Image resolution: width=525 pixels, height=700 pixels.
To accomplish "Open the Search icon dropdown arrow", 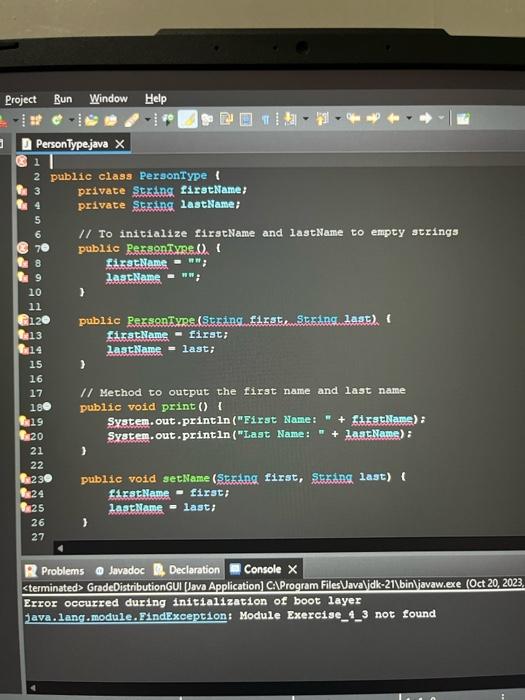I will 147,120.
